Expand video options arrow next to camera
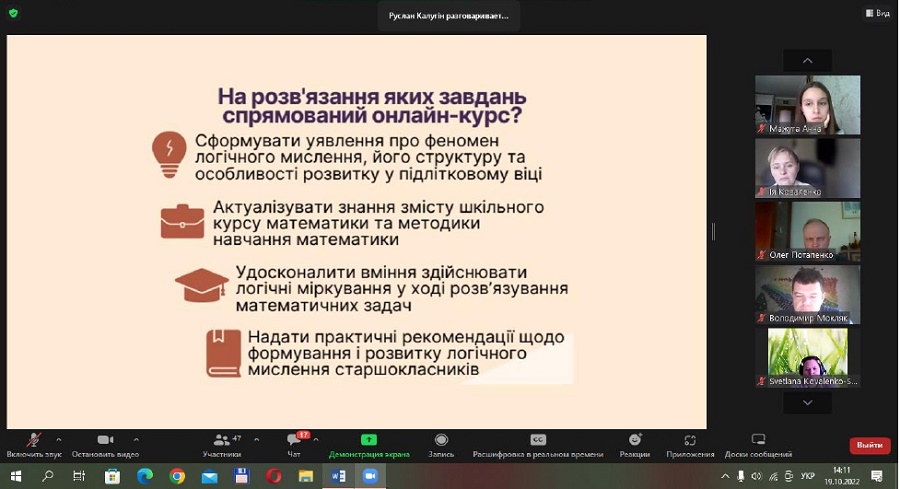 (136, 439)
